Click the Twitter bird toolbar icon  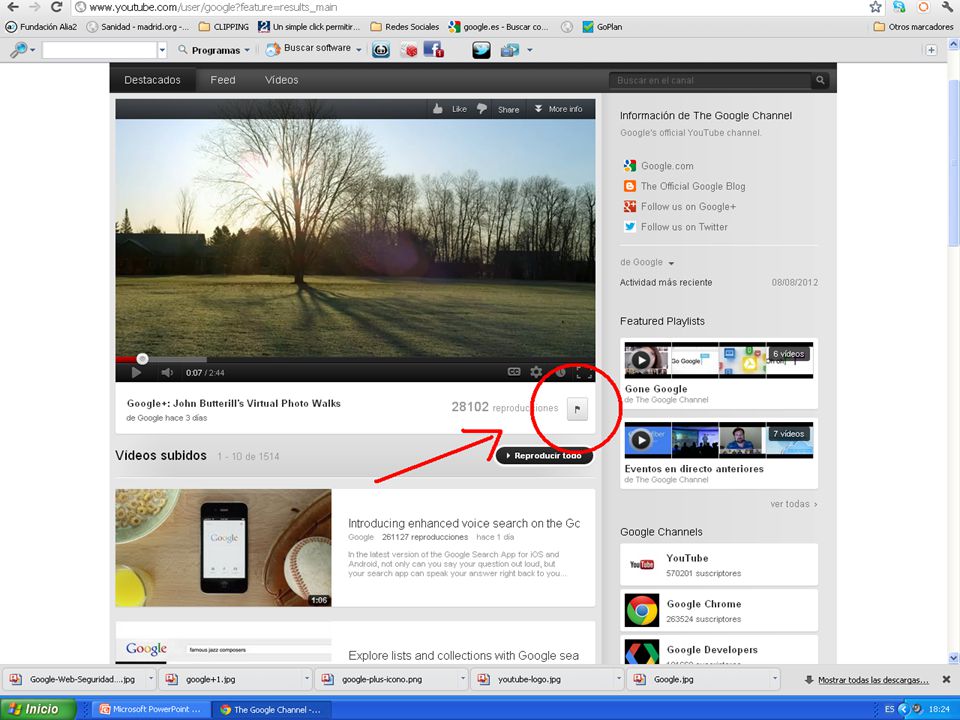point(481,50)
